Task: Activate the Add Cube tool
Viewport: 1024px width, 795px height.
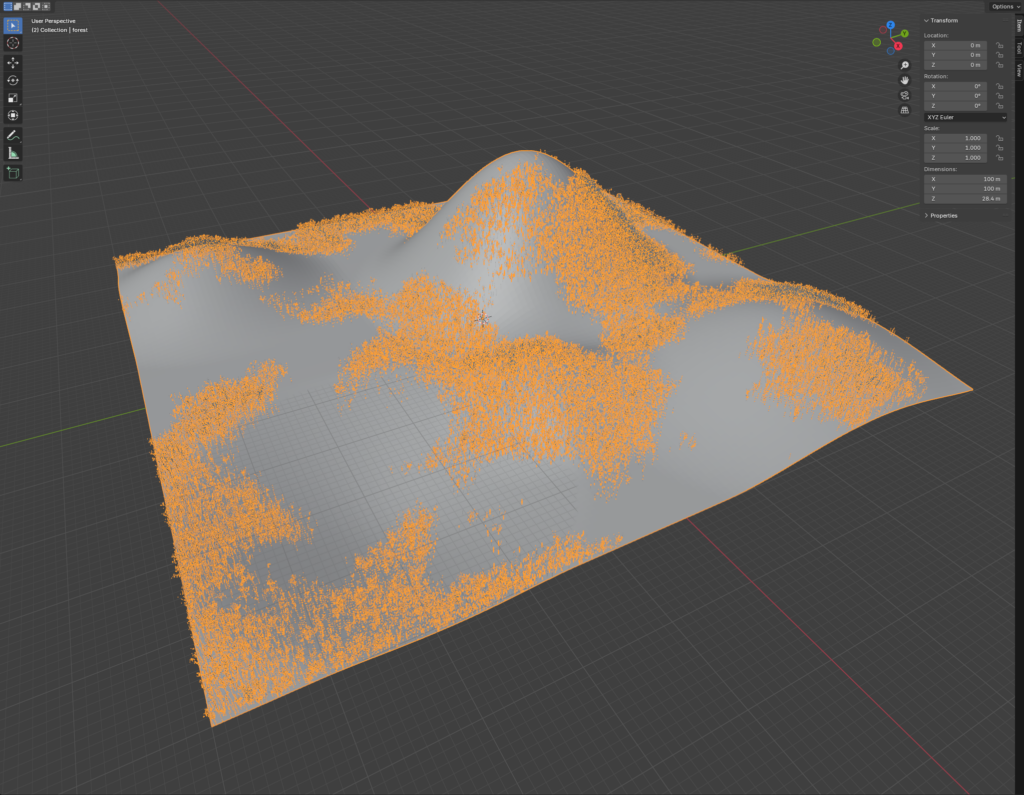Action: coord(13,173)
